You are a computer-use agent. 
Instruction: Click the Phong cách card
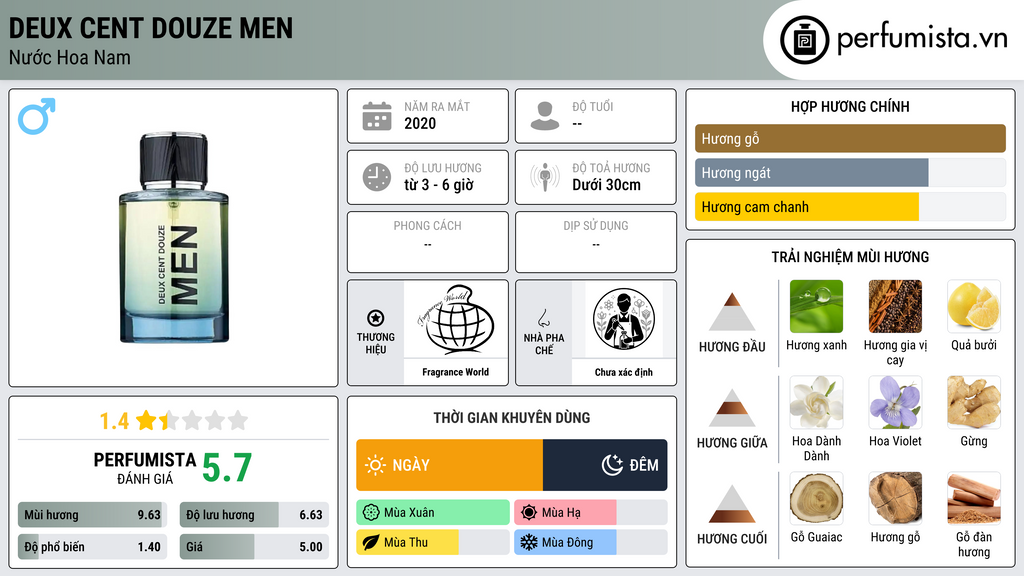click(428, 242)
